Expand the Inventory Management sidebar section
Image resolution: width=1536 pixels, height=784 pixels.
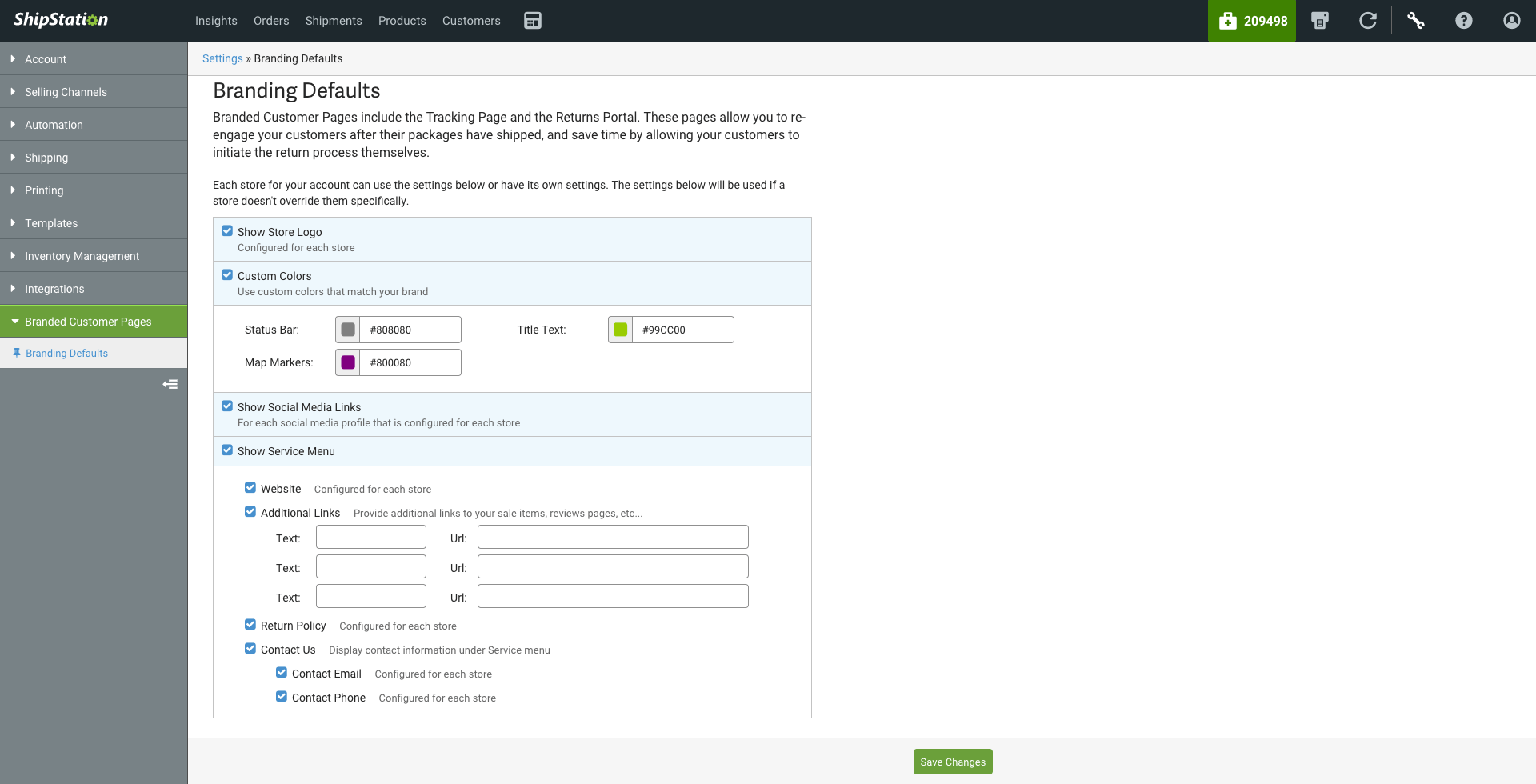[x=82, y=256]
